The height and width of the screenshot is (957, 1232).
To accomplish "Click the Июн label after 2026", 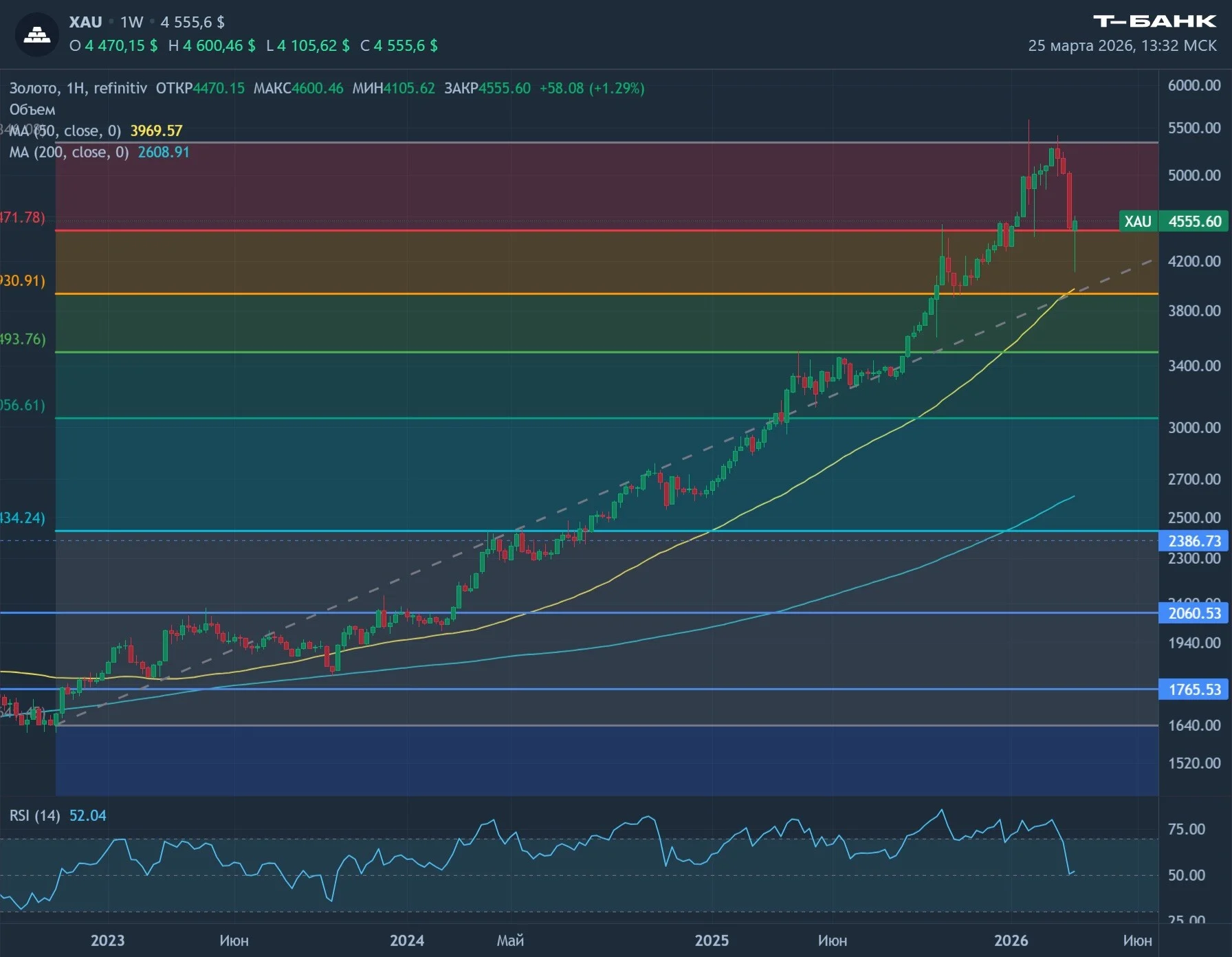I will (1137, 940).
